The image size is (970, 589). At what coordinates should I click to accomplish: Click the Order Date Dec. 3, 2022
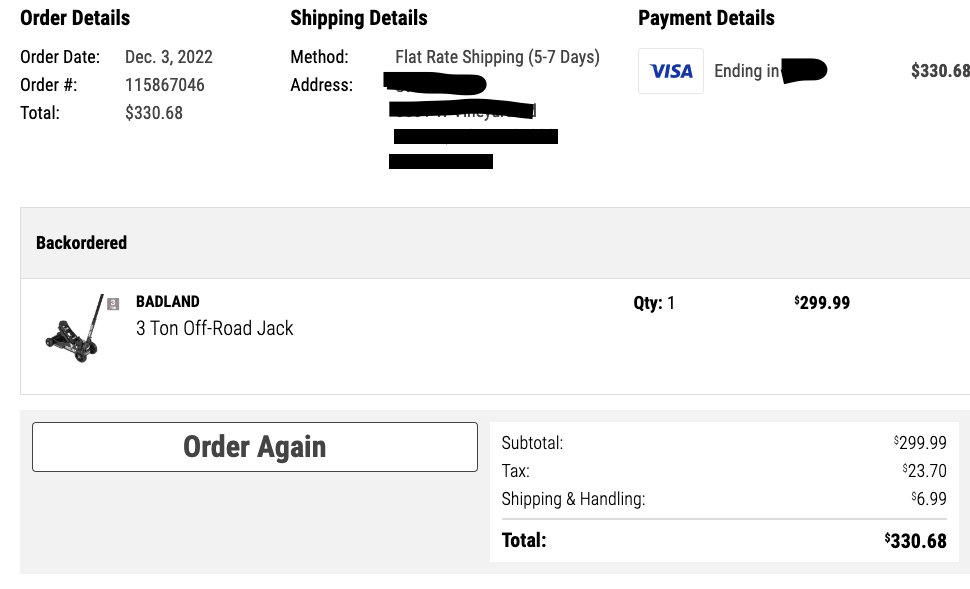(x=169, y=57)
